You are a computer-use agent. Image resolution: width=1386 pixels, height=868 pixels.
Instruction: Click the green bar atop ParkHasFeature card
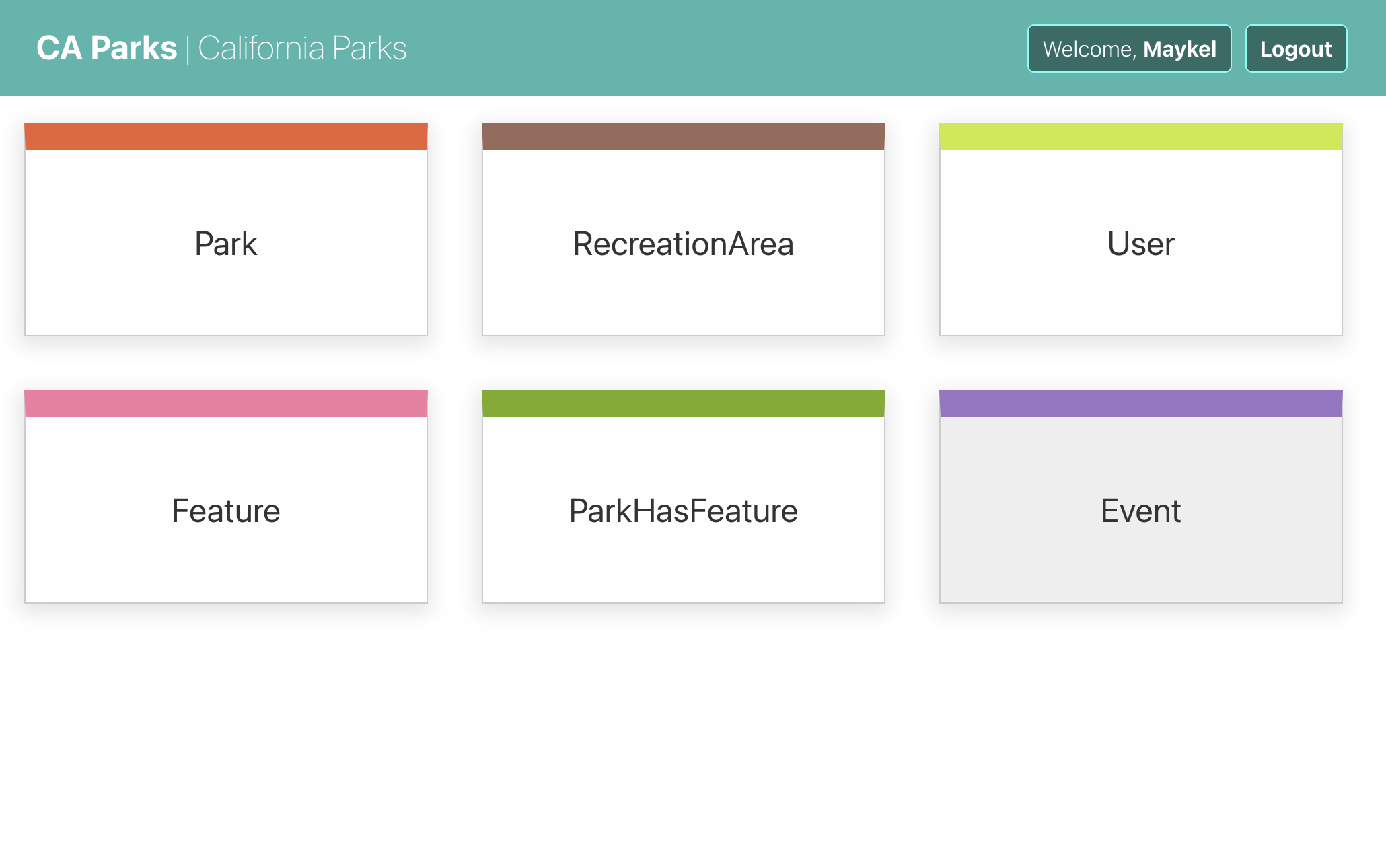[x=683, y=404]
